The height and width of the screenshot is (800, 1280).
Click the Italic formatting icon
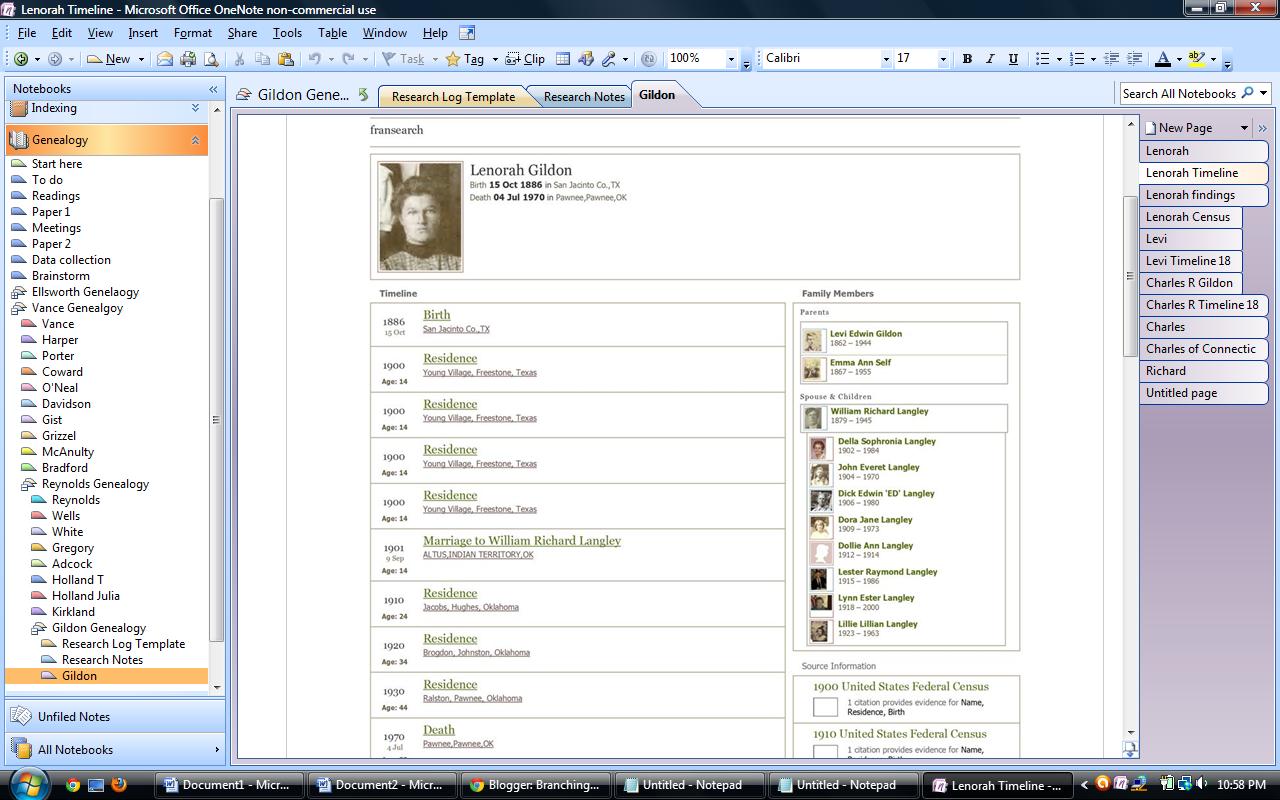[990, 59]
